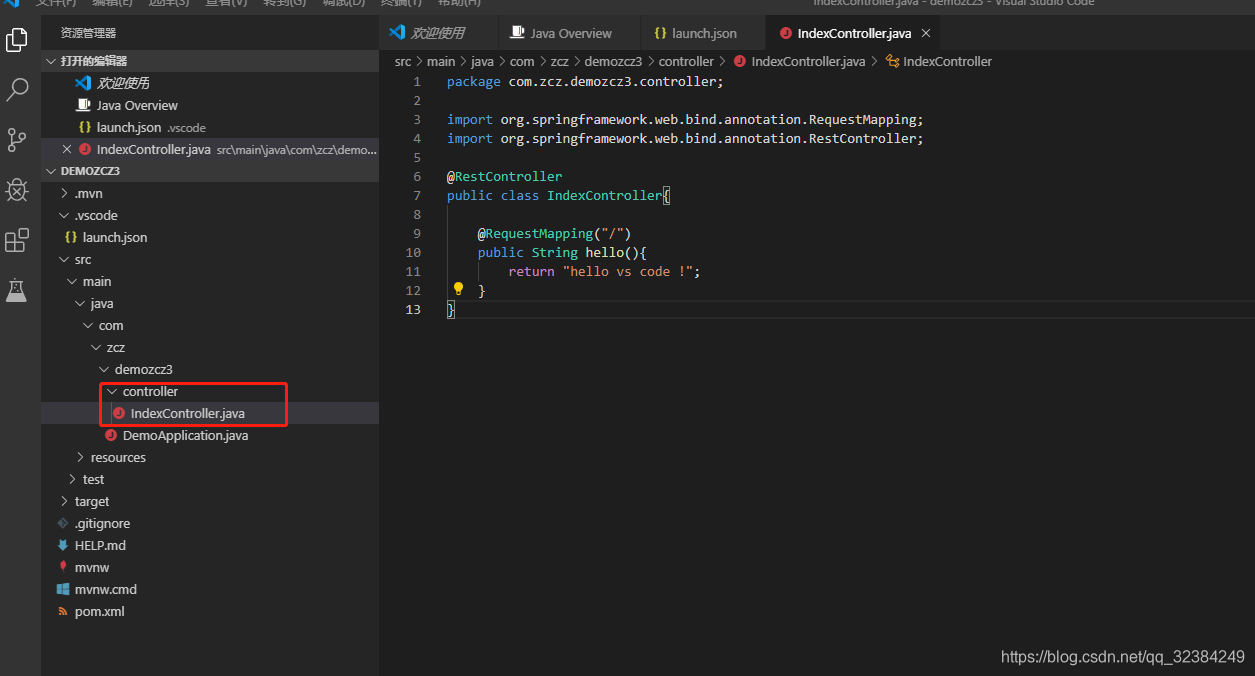Screen dimensions: 1255x676
Task: Click the RequestMapping import on line 3
Action: [685, 119]
